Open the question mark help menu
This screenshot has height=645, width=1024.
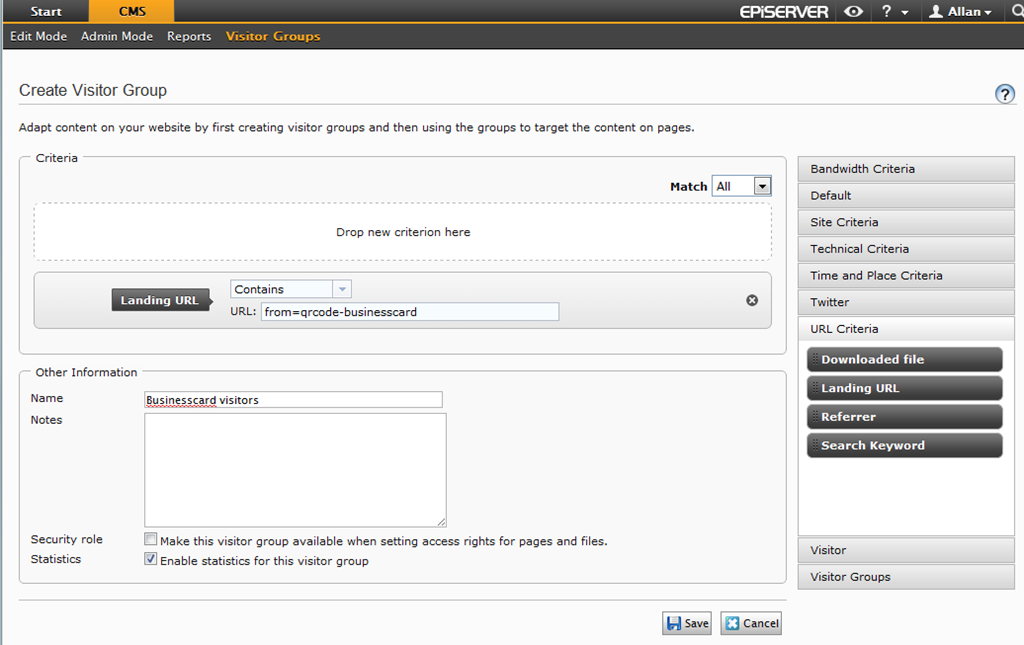coord(891,12)
